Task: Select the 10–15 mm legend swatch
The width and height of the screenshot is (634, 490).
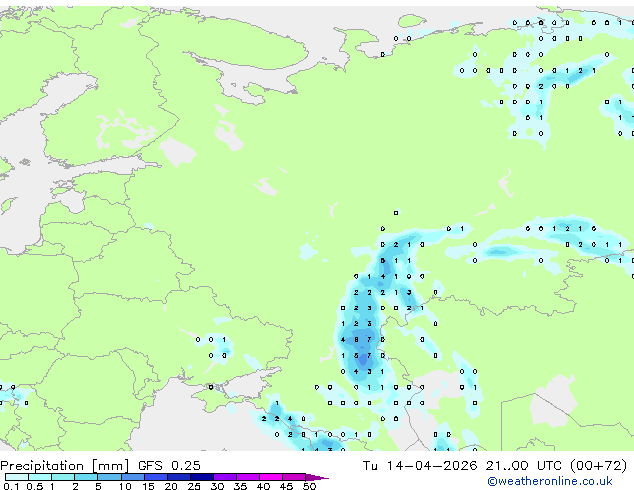Action: point(132,477)
